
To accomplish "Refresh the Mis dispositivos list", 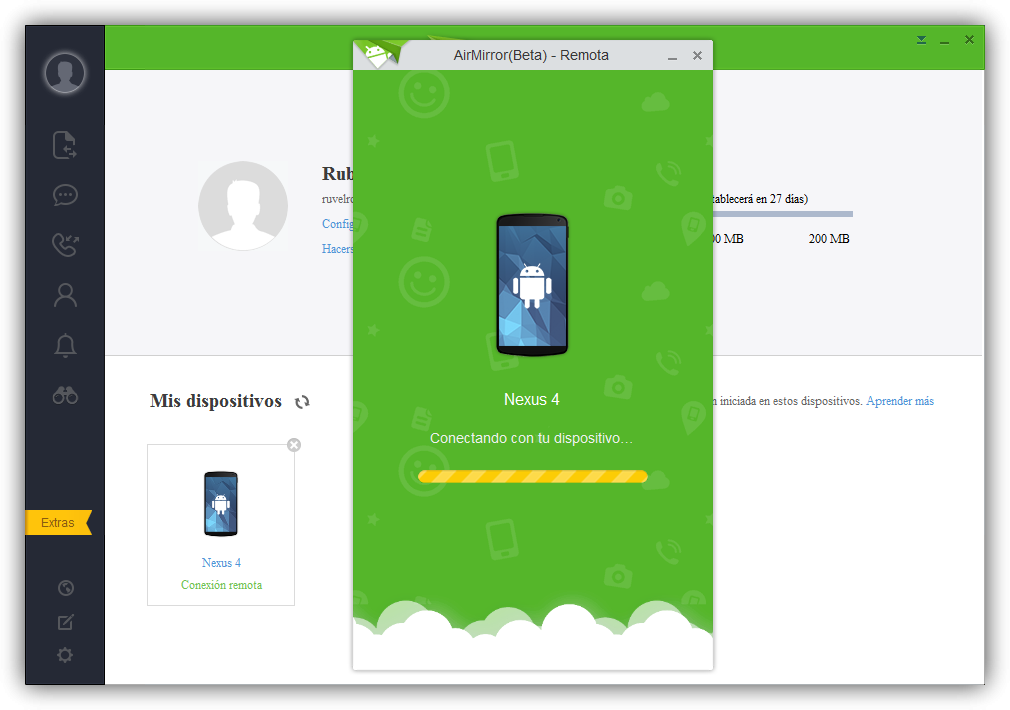I will point(302,402).
